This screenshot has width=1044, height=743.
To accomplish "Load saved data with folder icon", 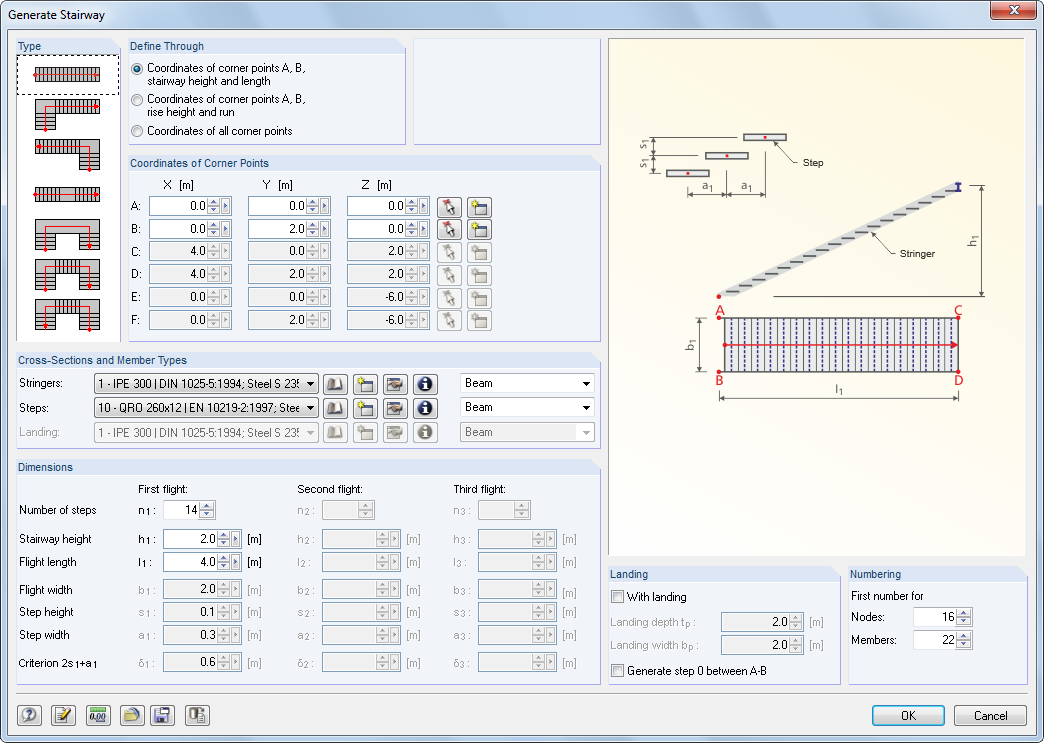I will coord(132,715).
